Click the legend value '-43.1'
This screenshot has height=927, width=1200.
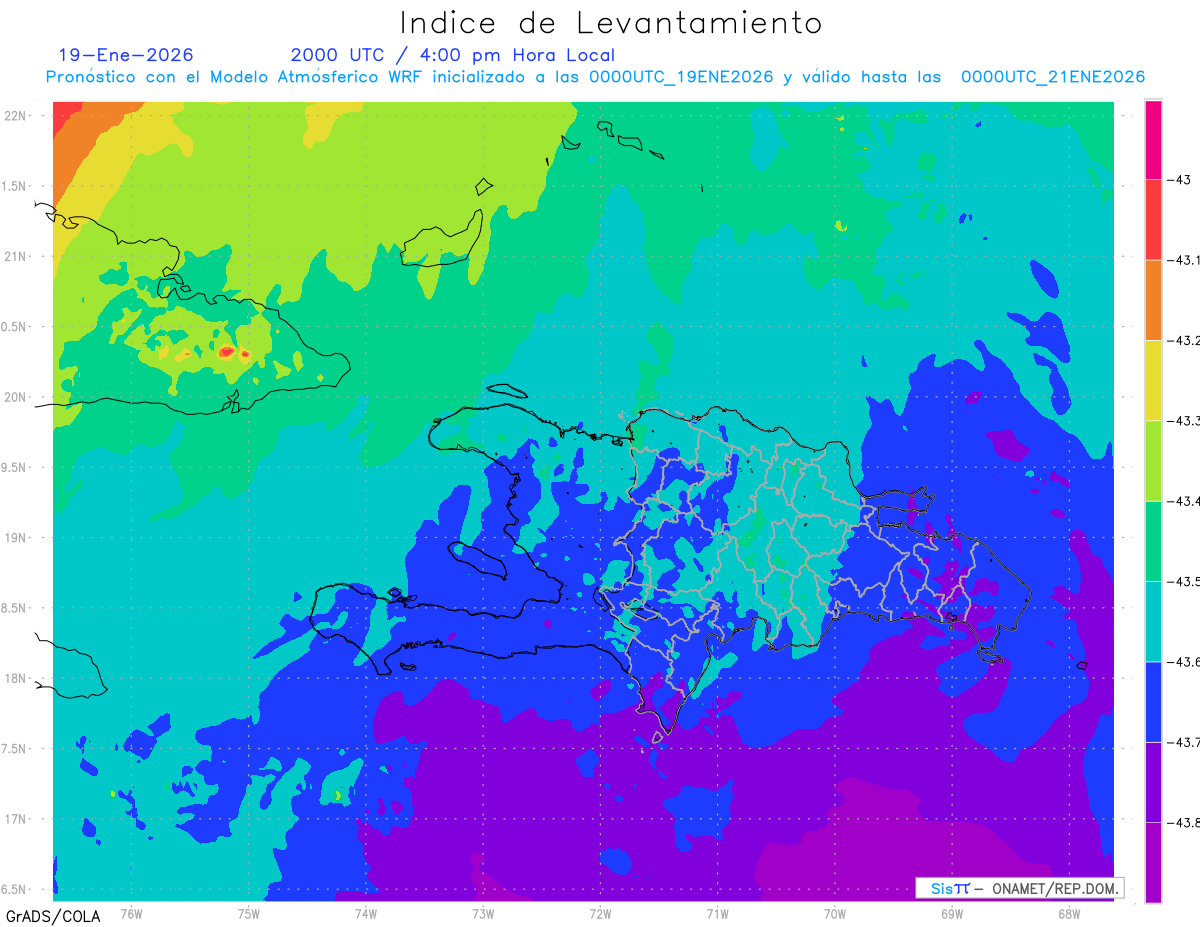[x=1184, y=260]
